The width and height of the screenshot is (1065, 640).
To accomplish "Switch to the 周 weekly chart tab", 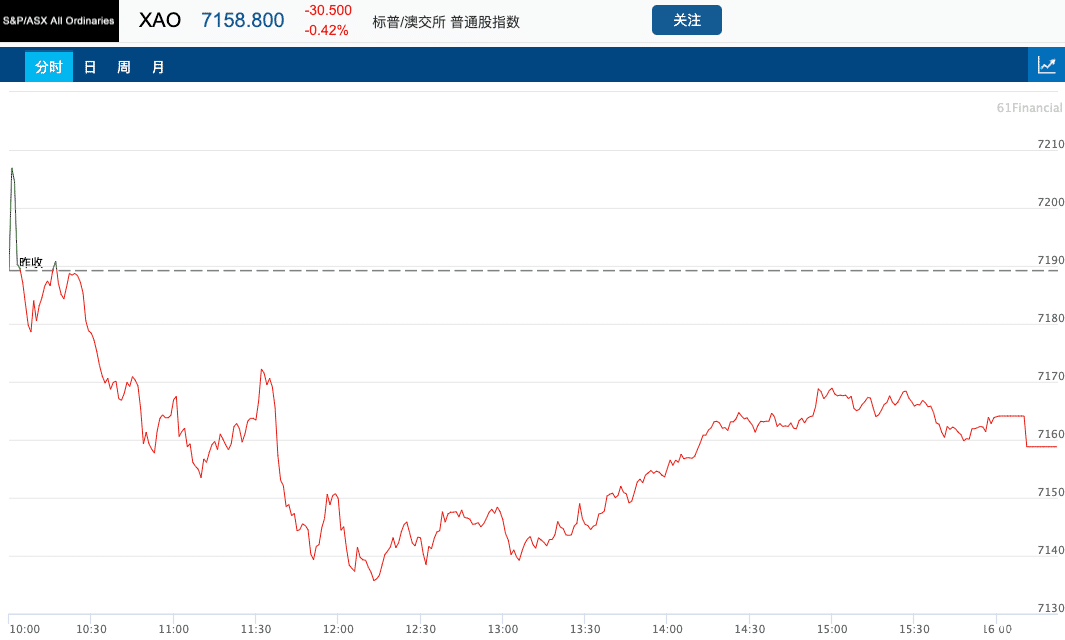I will point(124,67).
